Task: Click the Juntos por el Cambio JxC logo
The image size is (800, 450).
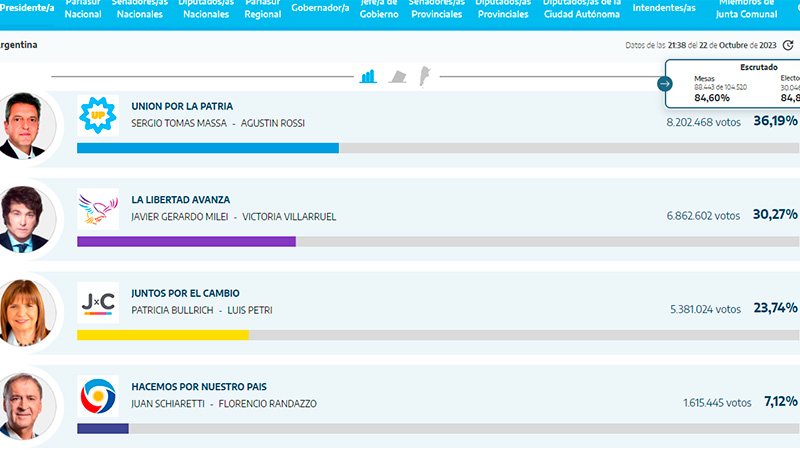Action: coord(98,301)
